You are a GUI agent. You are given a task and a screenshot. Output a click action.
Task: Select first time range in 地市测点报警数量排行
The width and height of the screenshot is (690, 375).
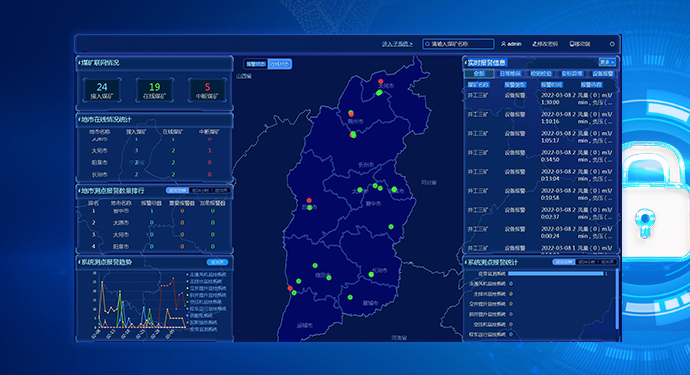coord(177,191)
